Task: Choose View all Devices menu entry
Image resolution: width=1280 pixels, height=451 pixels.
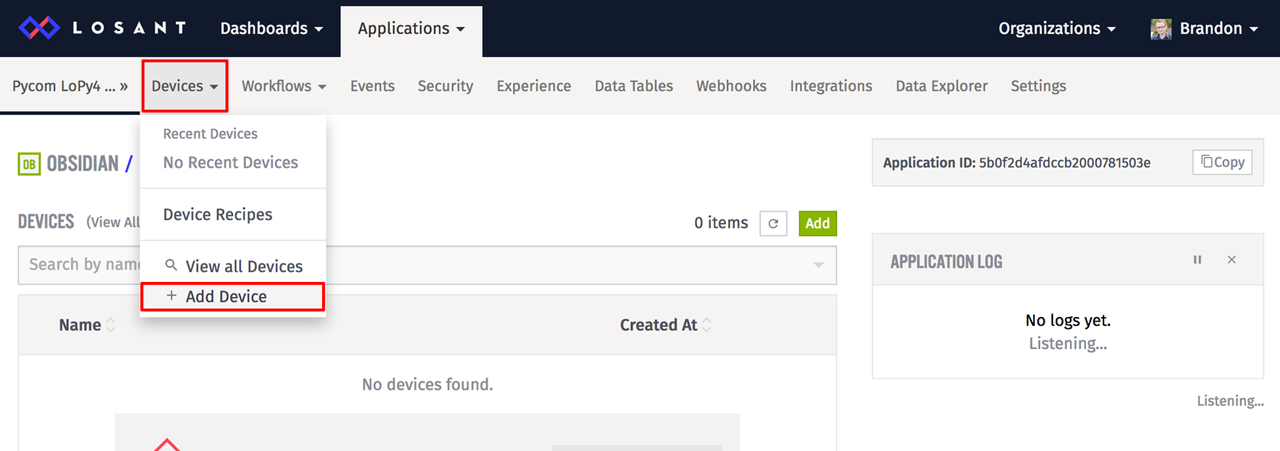Action: pos(232,266)
